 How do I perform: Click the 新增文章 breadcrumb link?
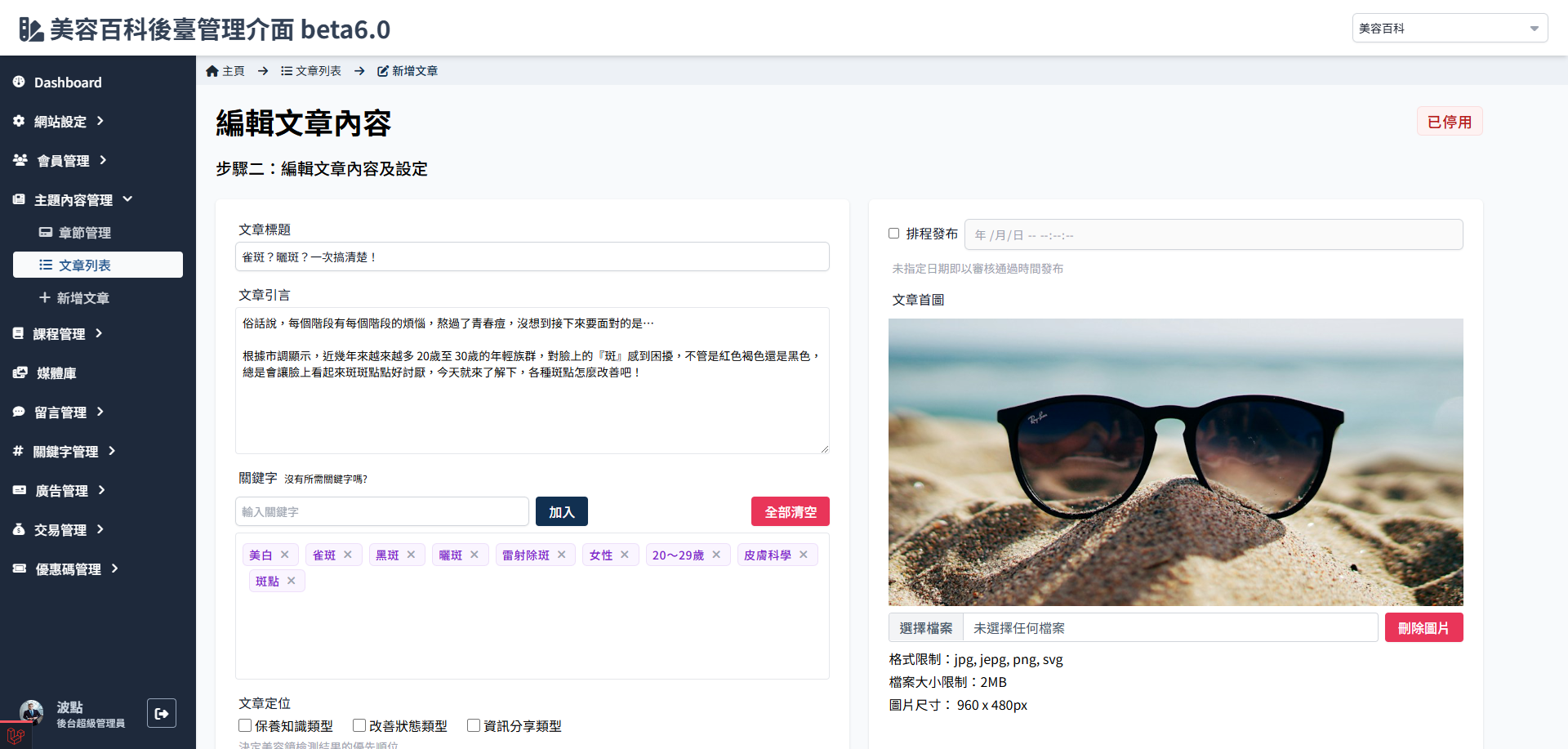[408, 71]
